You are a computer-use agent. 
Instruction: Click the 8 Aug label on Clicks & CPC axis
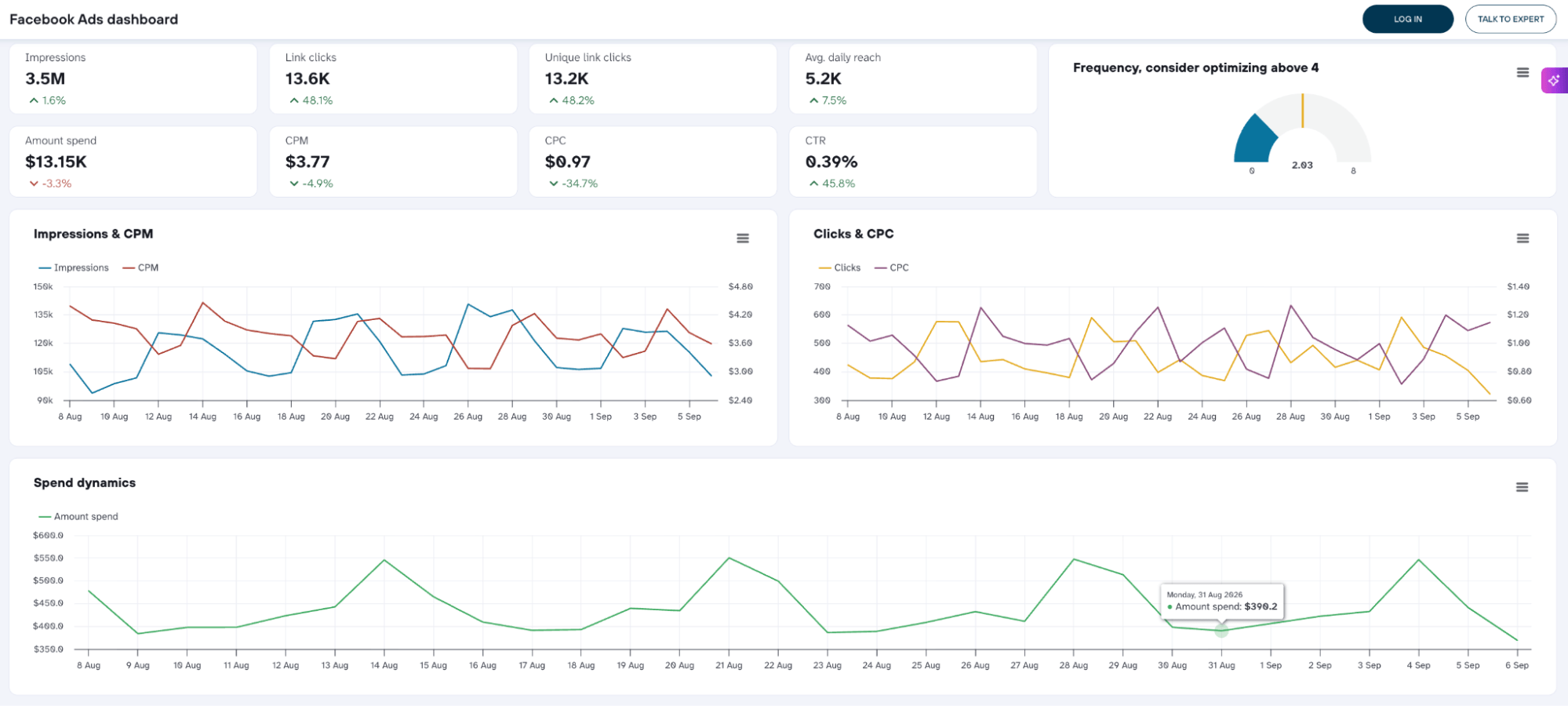point(848,417)
